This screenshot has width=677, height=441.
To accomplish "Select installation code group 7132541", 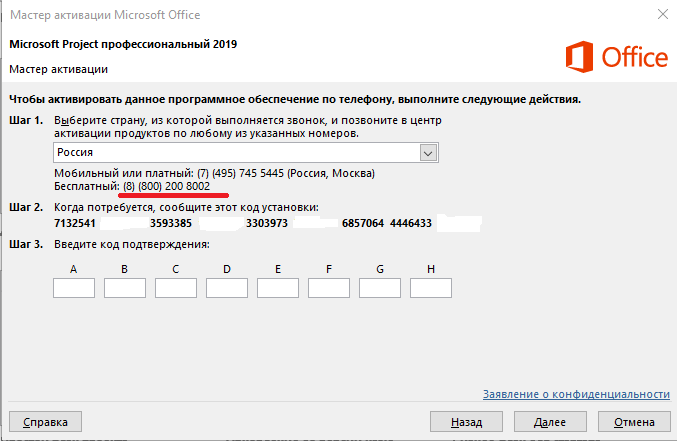I will tap(75, 223).
